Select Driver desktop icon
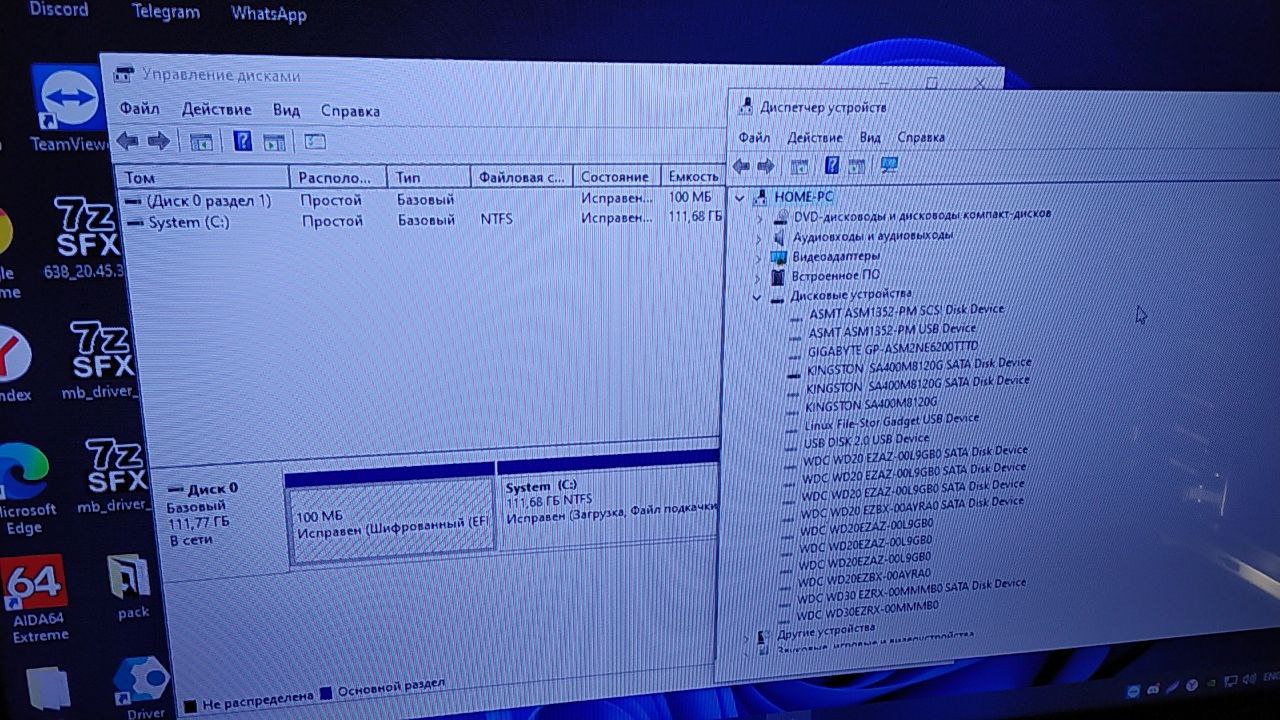The height and width of the screenshot is (720, 1280). (142, 687)
